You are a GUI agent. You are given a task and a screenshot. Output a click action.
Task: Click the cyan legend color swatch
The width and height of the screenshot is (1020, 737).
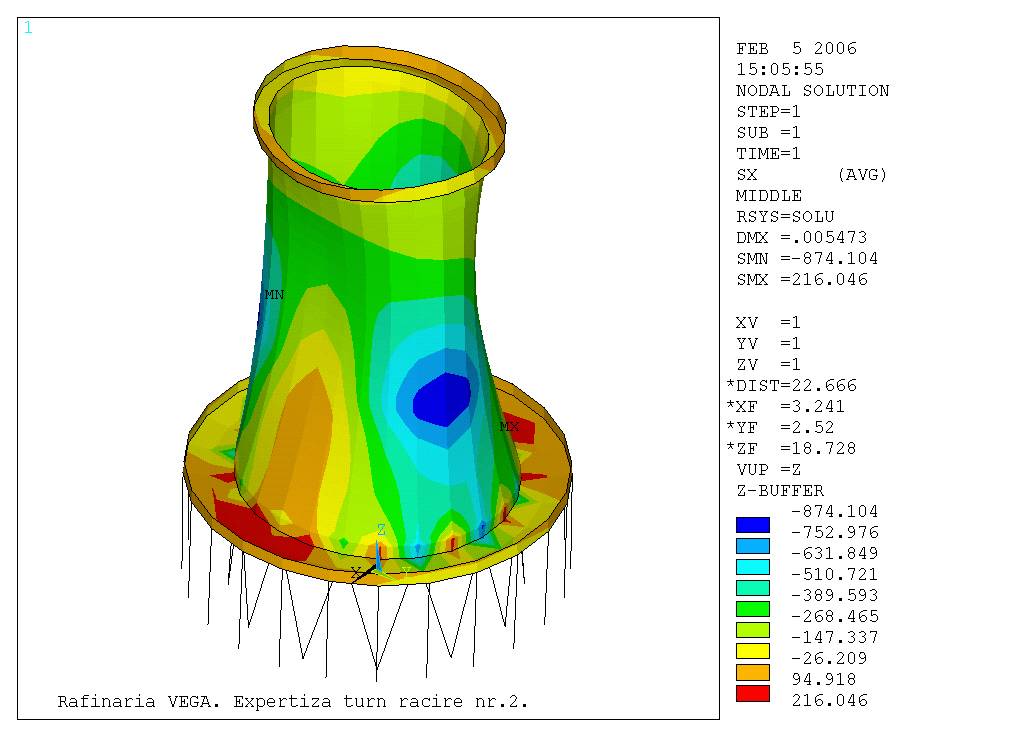[x=752, y=566]
